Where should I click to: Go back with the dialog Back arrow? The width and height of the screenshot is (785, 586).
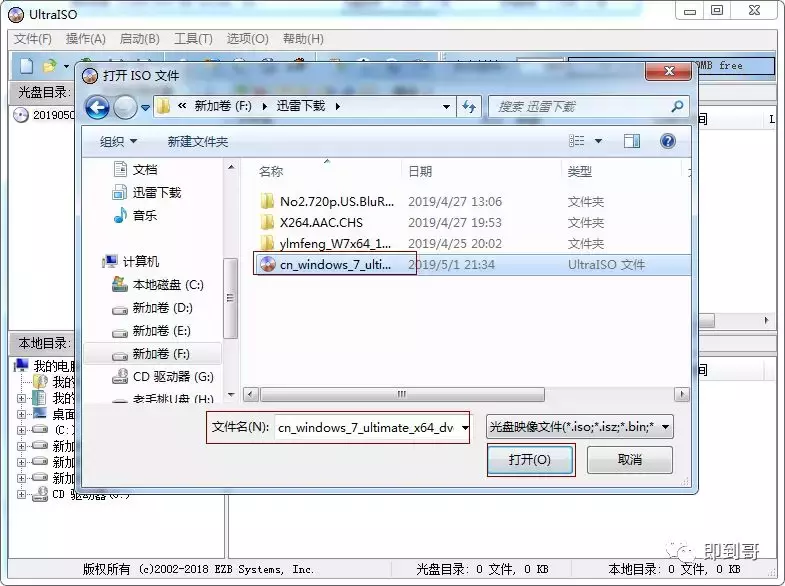click(x=97, y=107)
